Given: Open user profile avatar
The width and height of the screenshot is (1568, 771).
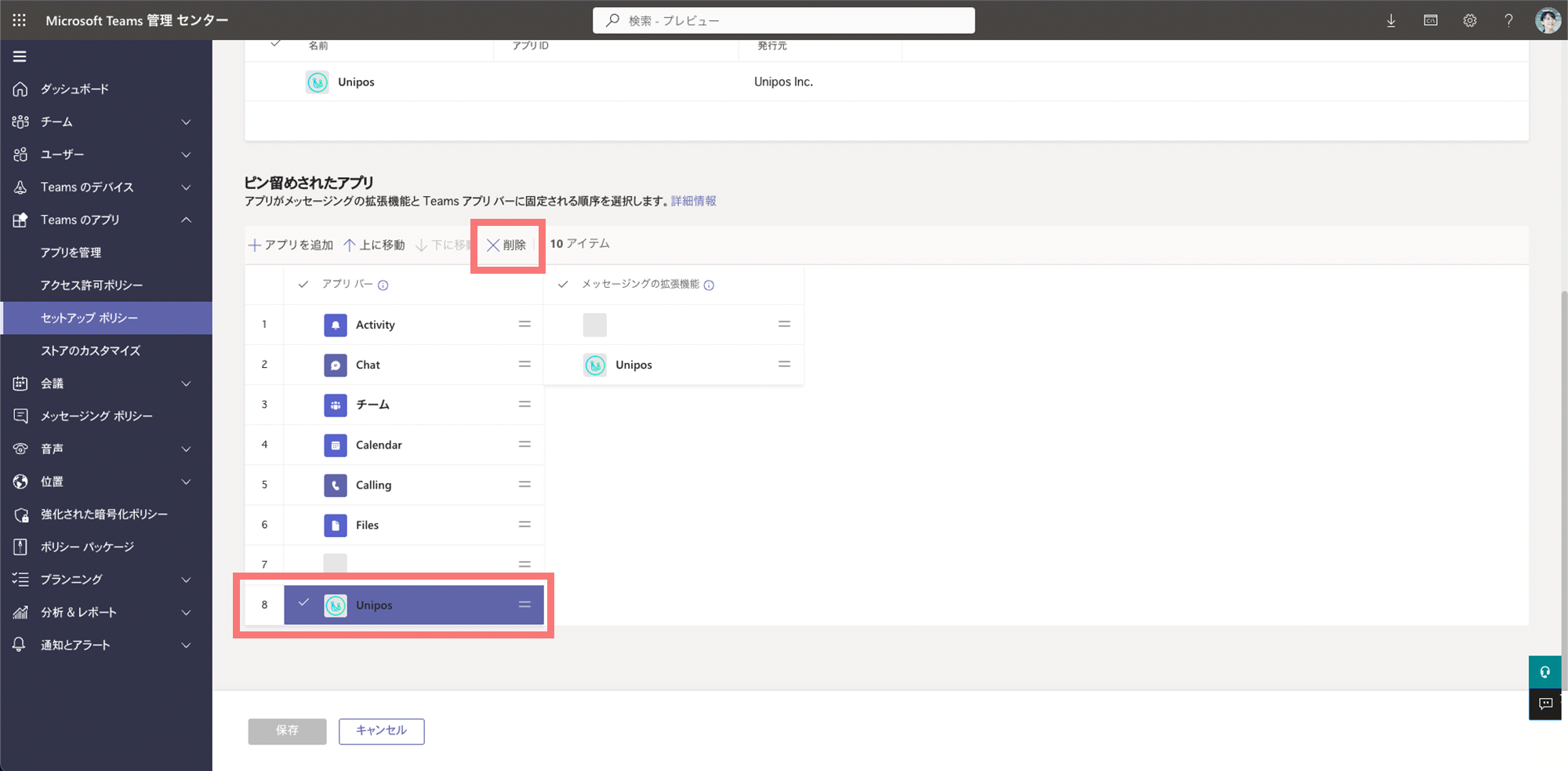Looking at the screenshot, I should click(x=1548, y=20).
